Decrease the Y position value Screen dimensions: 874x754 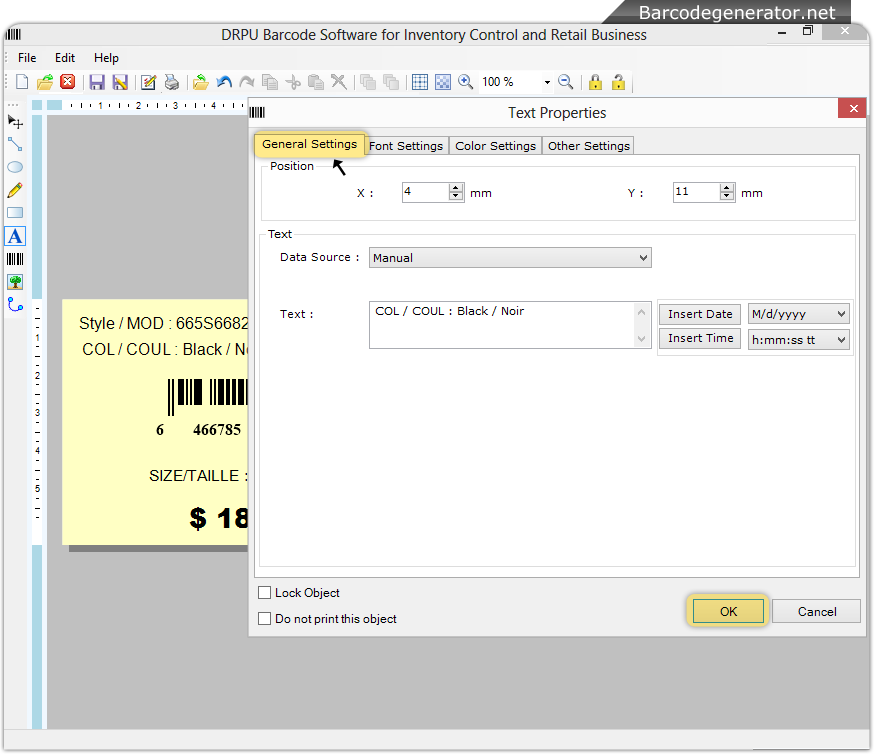[x=727, y=196]
